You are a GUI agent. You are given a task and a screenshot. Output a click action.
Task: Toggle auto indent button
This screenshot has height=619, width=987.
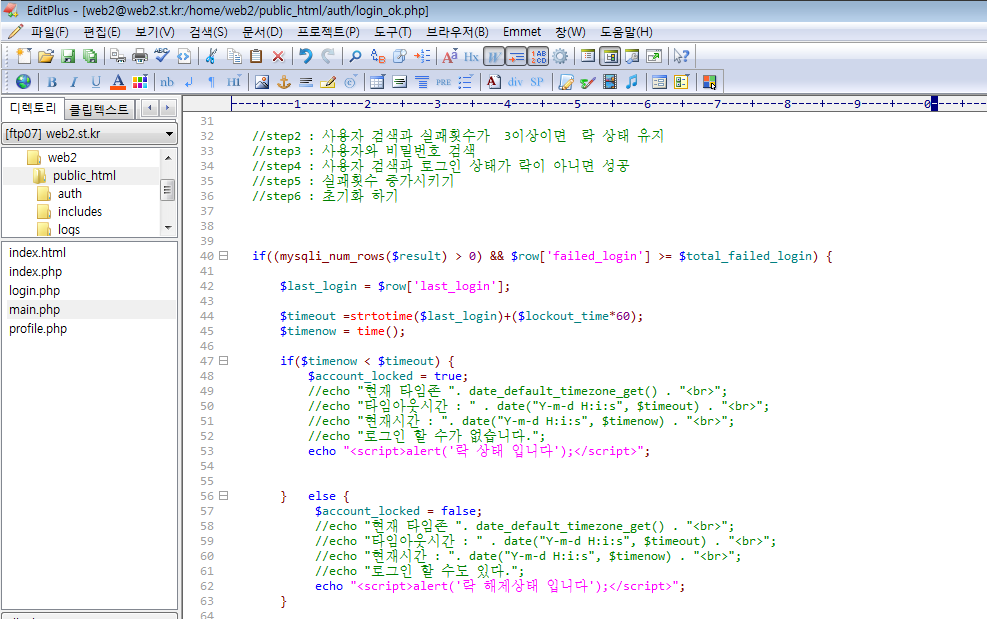click(x=516, y=56)
